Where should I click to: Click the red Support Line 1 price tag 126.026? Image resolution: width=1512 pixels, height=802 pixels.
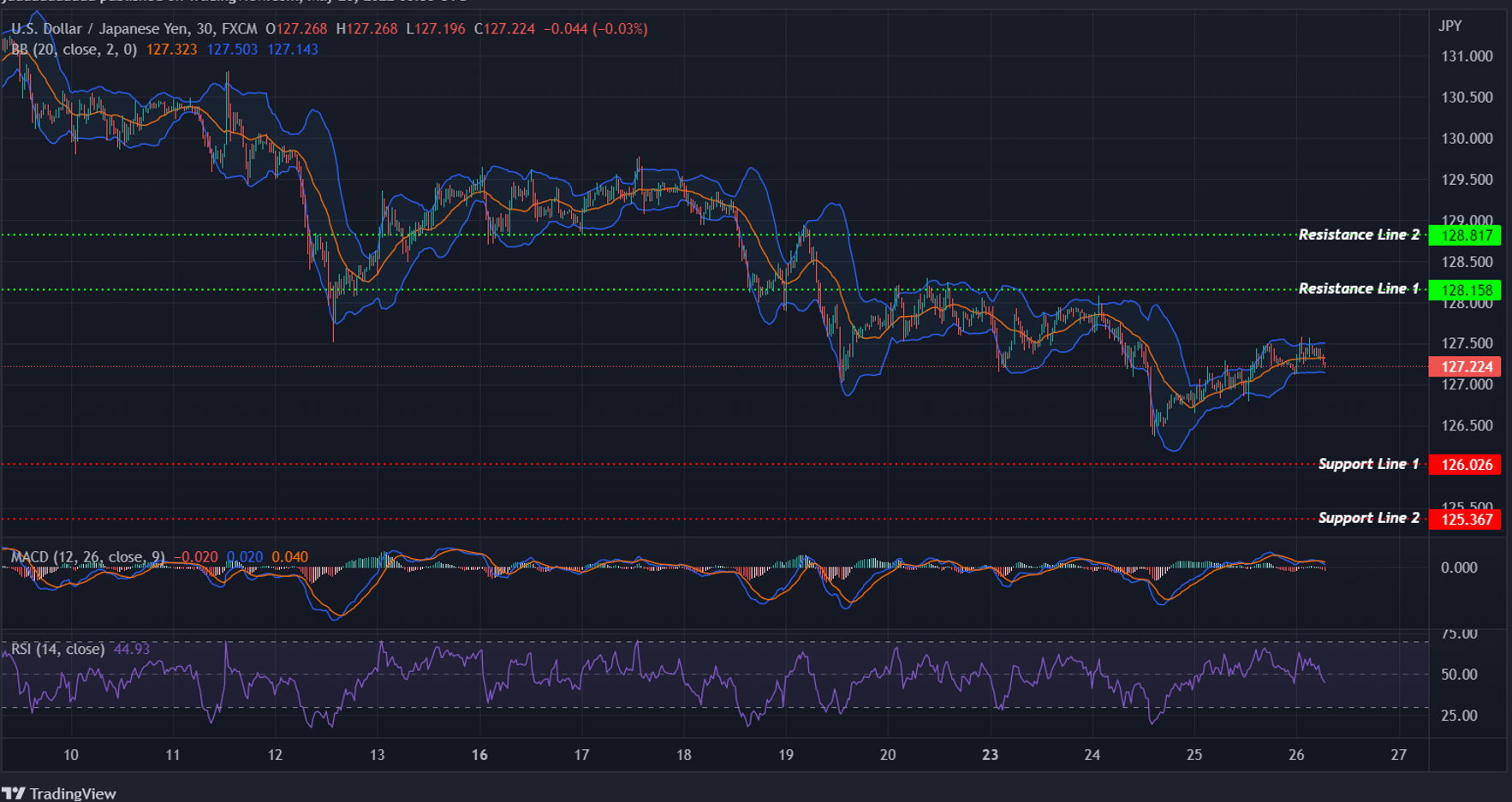[x=1464, y=465]
